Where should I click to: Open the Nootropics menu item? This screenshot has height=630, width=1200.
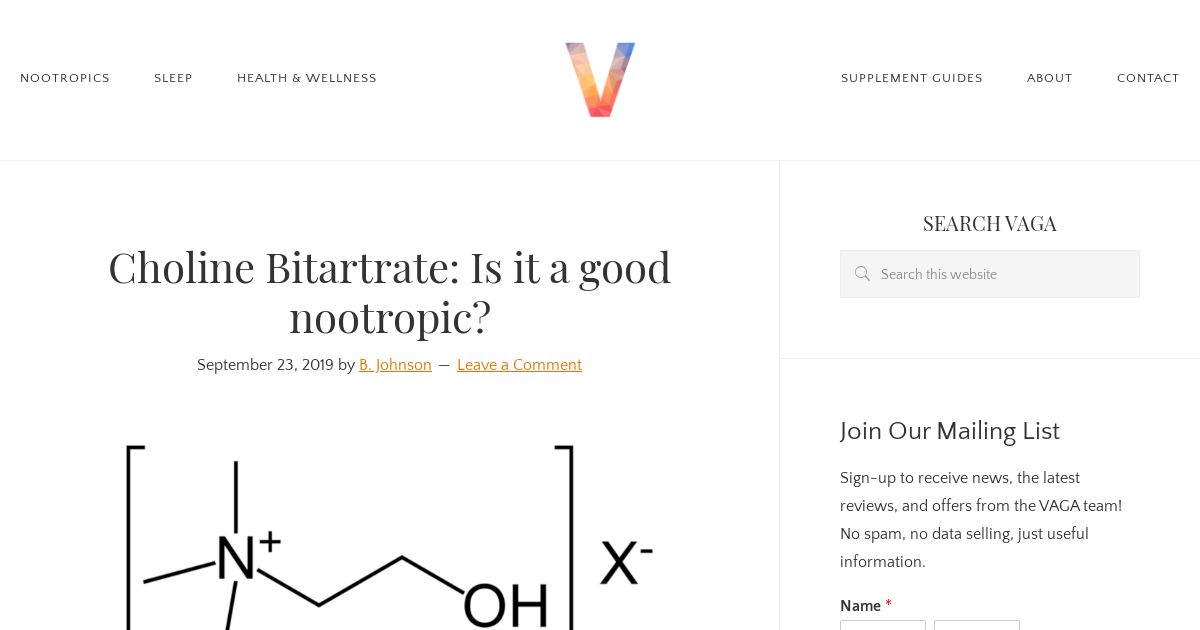pyautogui.click(x=65, y=78)
